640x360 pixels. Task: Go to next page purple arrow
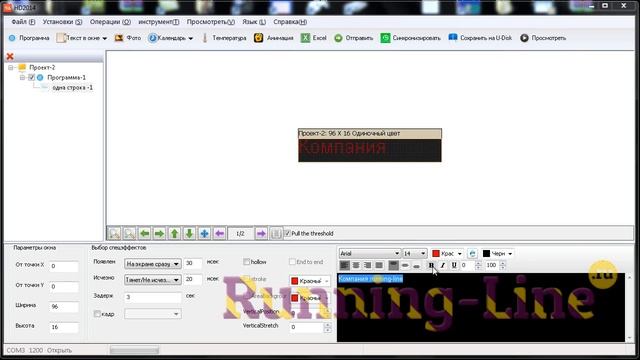pyautogui.click(x=261, y=233)
